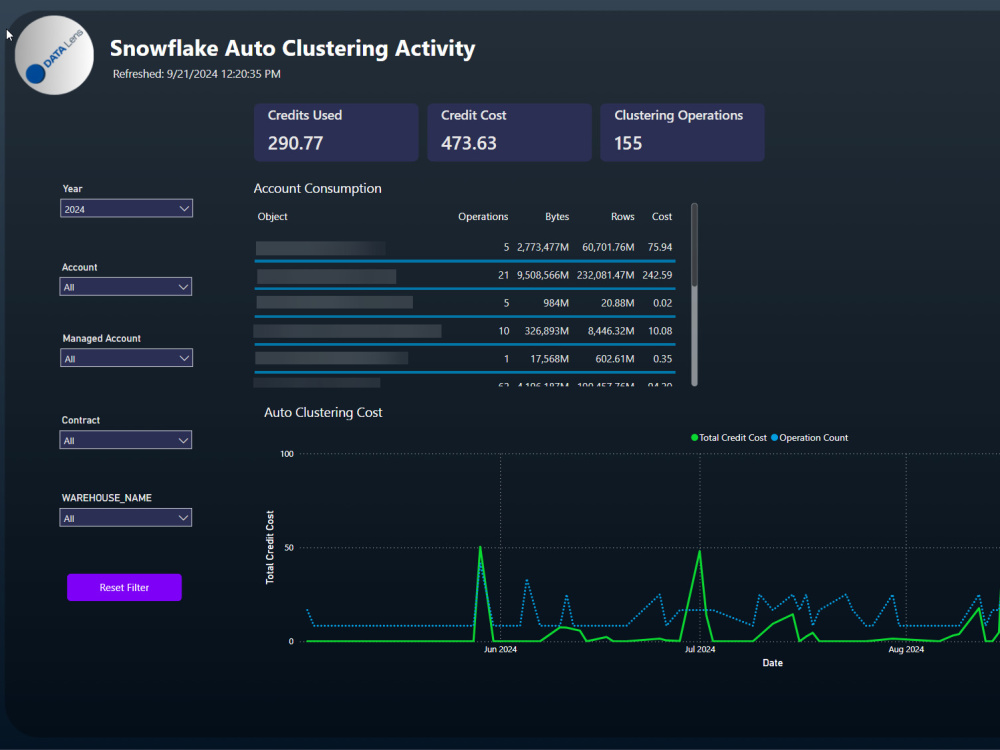Expand the Managed Account dropdown
Screen dimensions: 1000x750
(x=126, y=358)
